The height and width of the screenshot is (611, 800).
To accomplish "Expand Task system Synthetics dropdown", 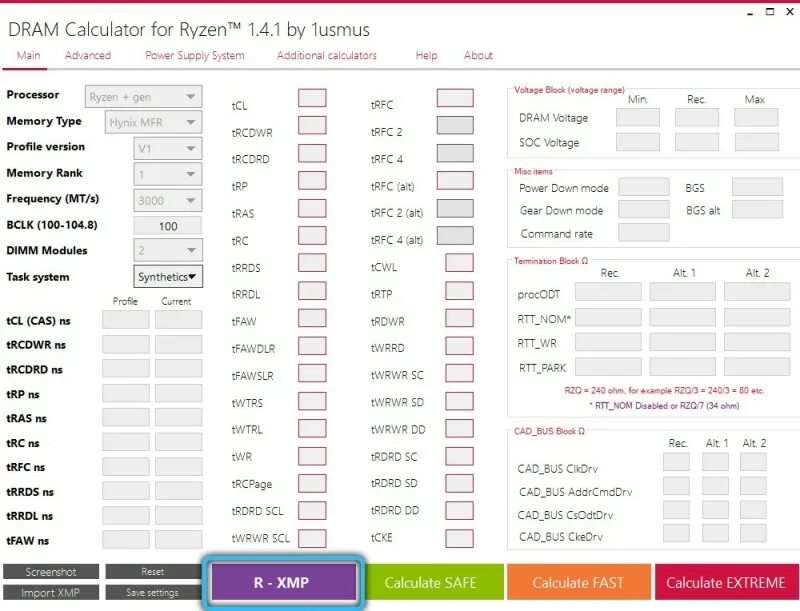I will click(x=168, y=276).
